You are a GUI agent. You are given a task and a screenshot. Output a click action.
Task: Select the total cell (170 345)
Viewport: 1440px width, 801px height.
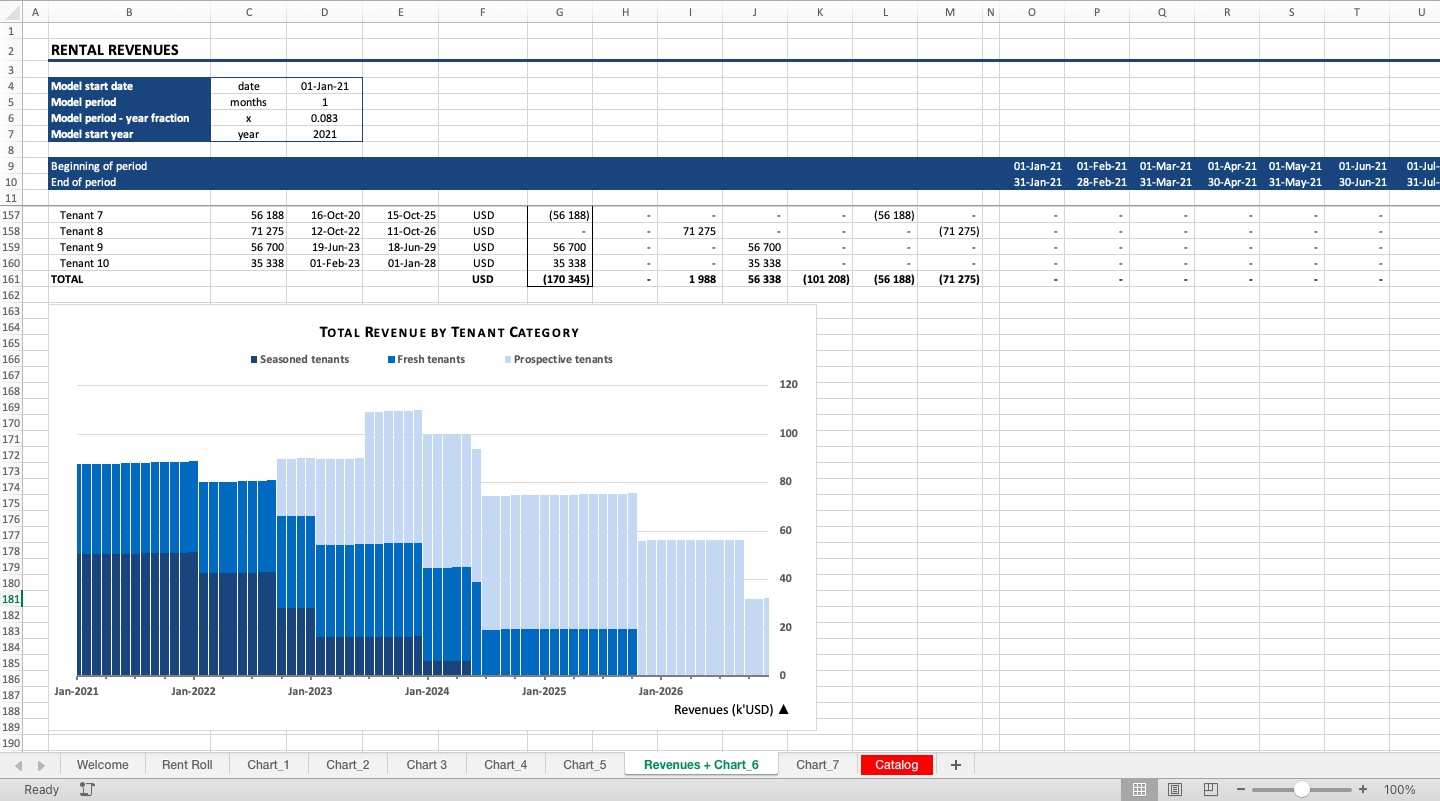point(560,279)
